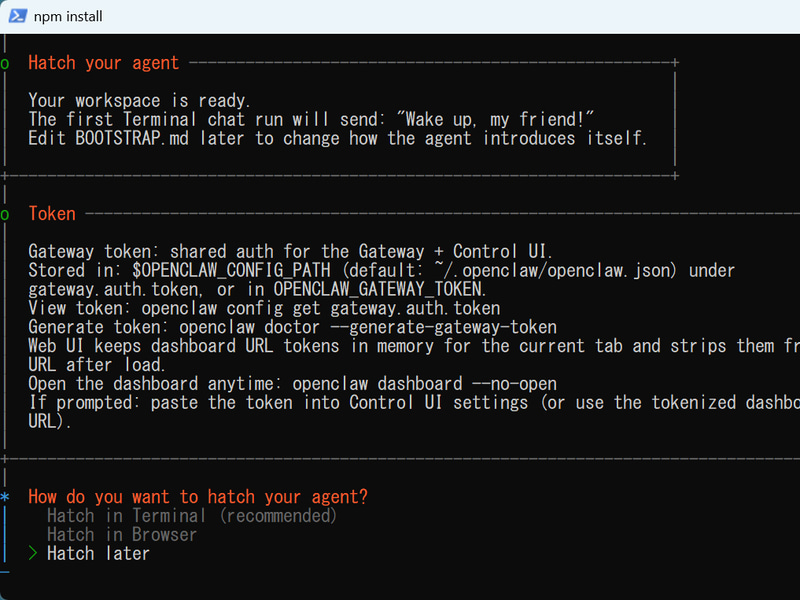Click the How do you want to hatch question

click(198, 497)
